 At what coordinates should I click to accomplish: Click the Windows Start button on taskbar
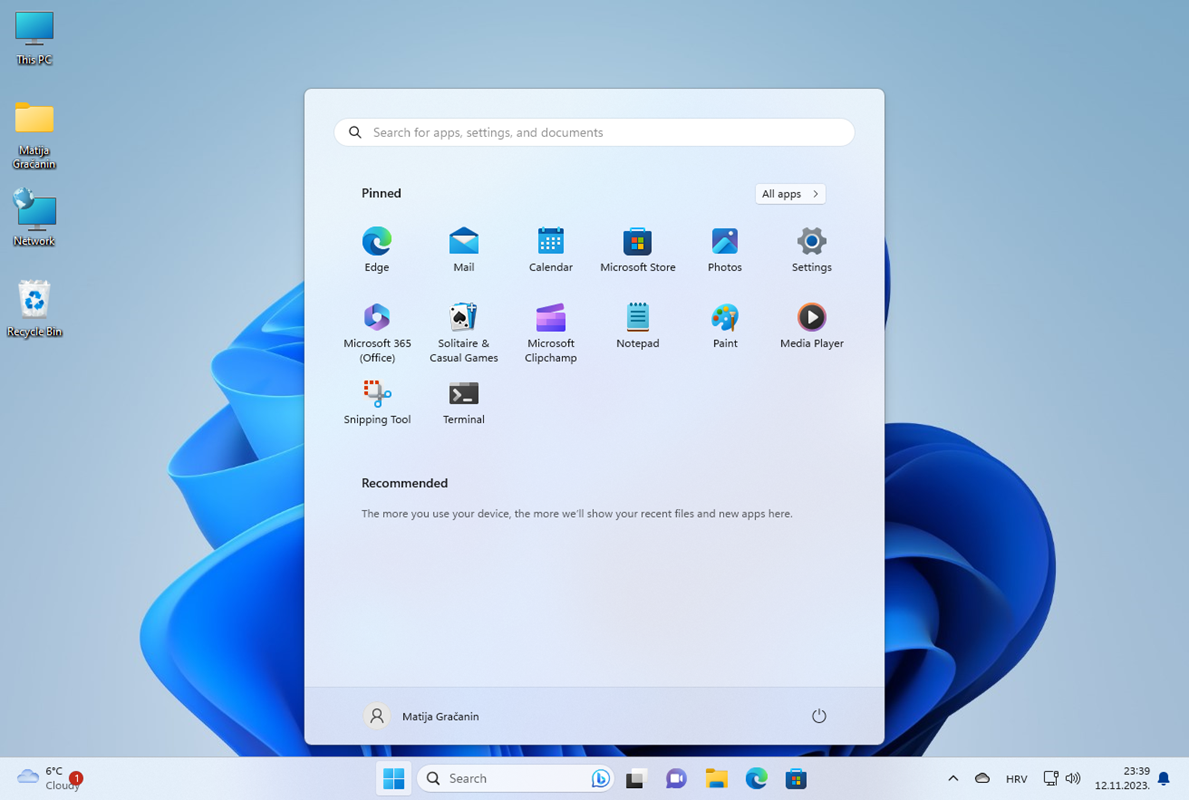tap(394, 778)
